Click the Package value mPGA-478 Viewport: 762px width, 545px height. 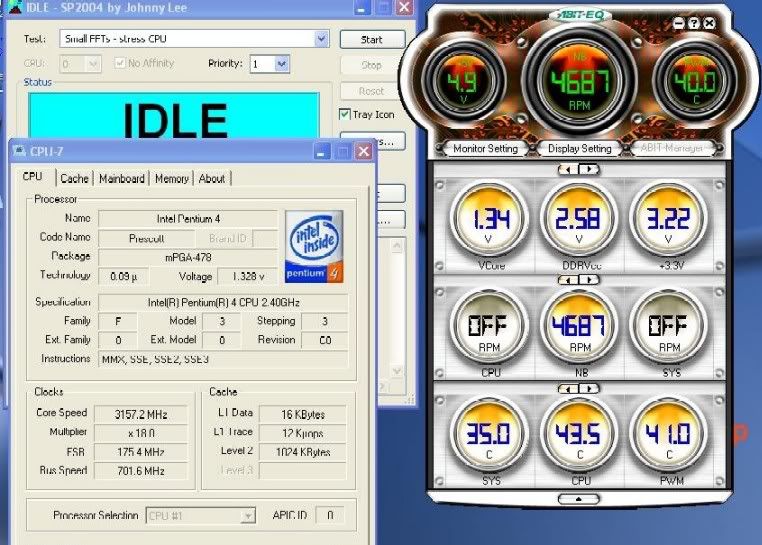[x=188, y=257]
